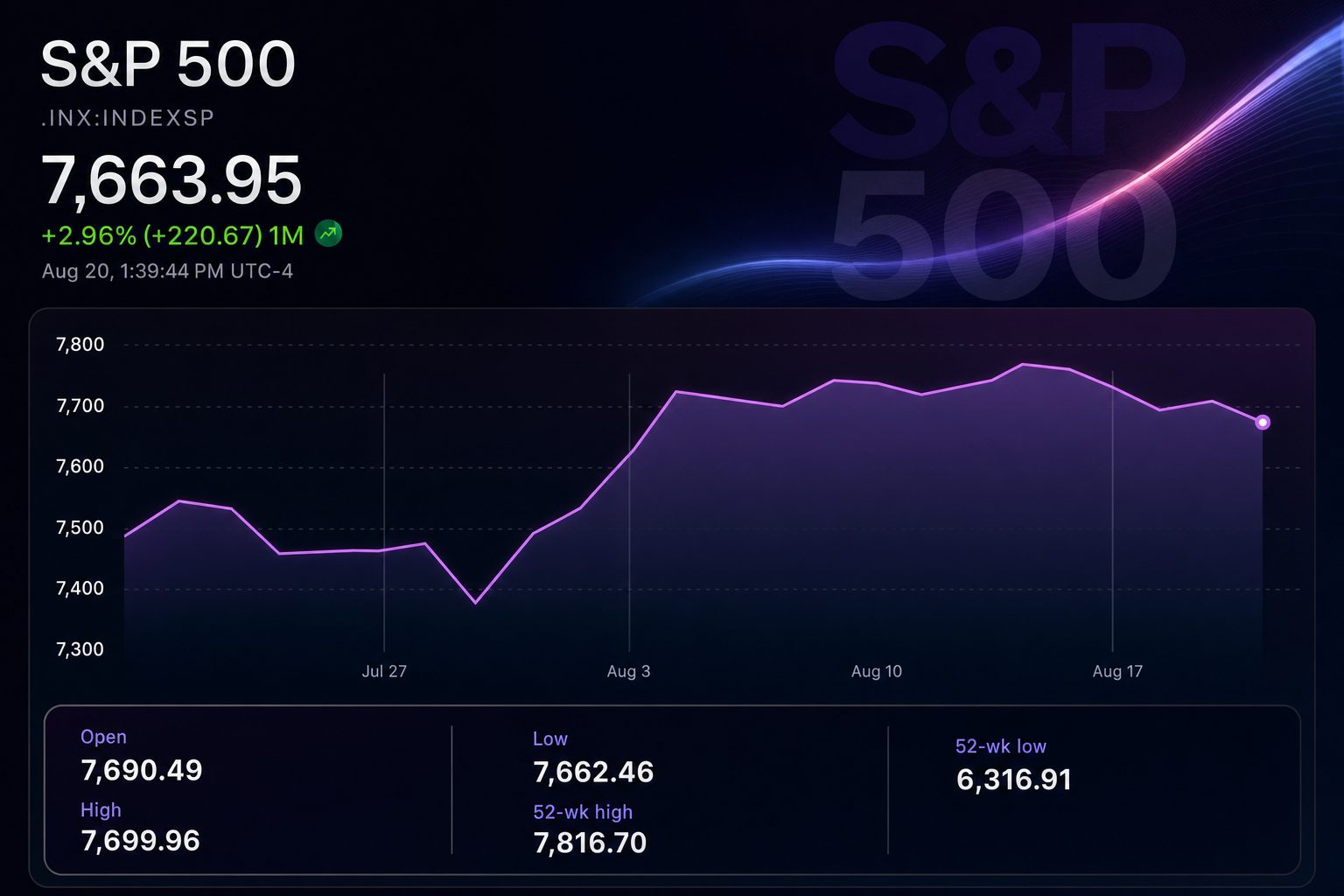Image resolution: width=1344 pixels, height=896 pixels.
Task: Click the 7,700 y-axis label
Action: [x=80, y=406]
